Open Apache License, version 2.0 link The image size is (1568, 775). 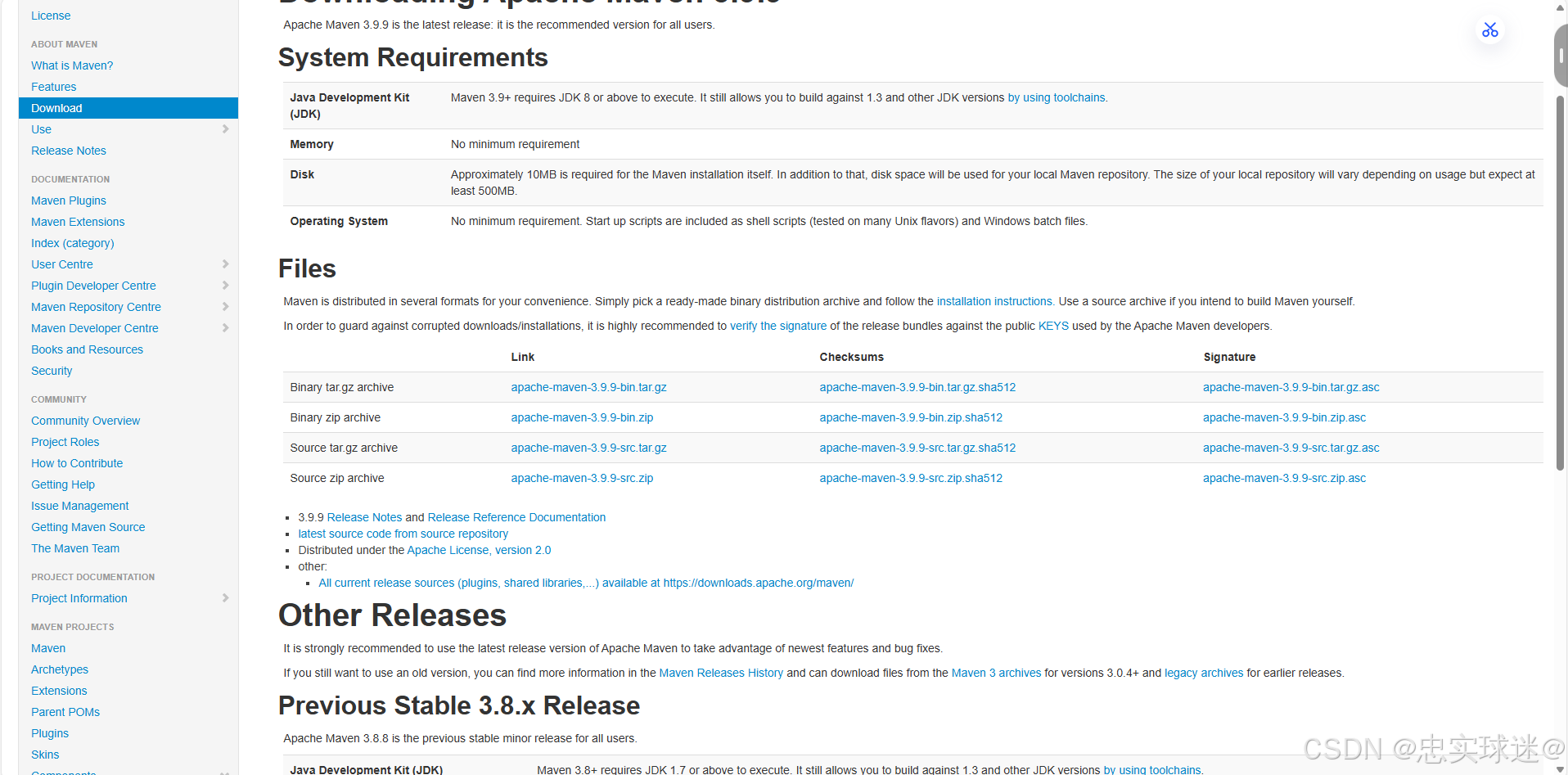click(x=479, y=550)
